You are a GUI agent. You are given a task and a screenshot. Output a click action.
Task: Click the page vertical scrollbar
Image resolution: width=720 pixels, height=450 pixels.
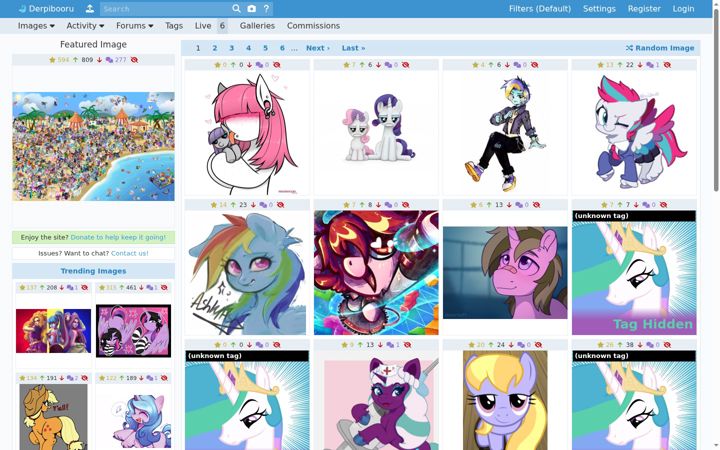[x=716, y=99]
